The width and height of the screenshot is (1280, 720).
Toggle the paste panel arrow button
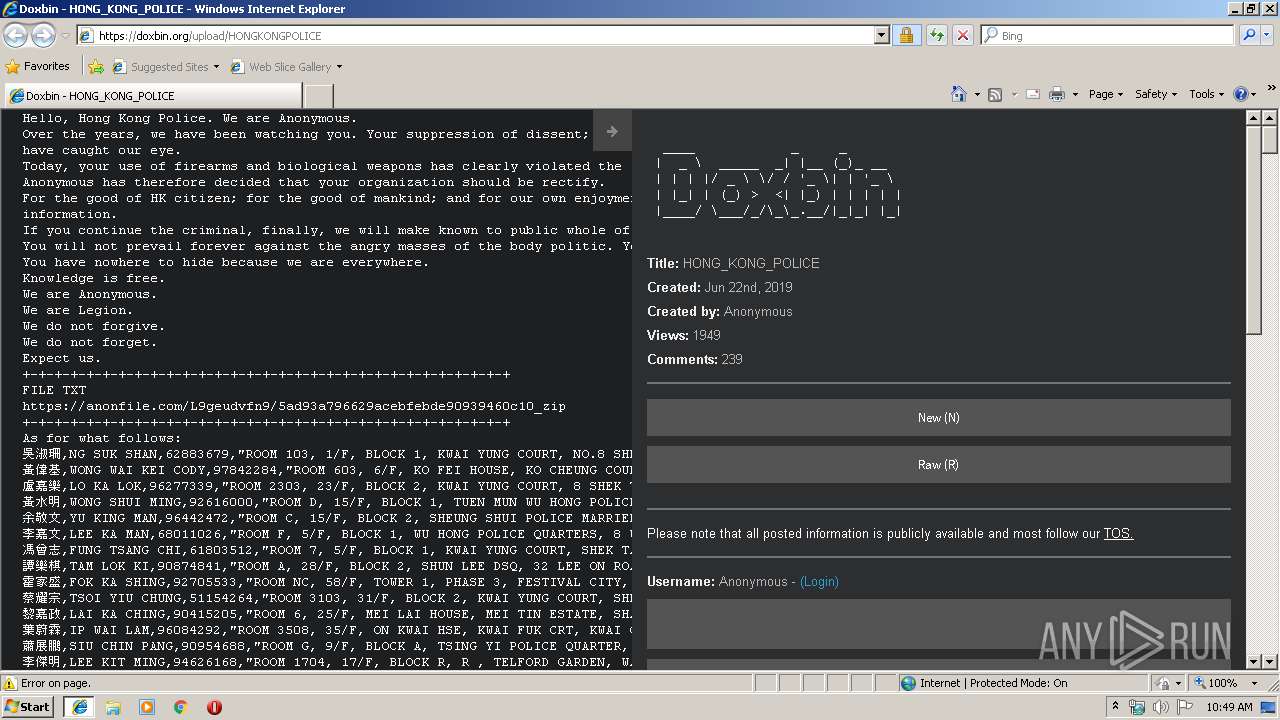(x=612, y=131)
